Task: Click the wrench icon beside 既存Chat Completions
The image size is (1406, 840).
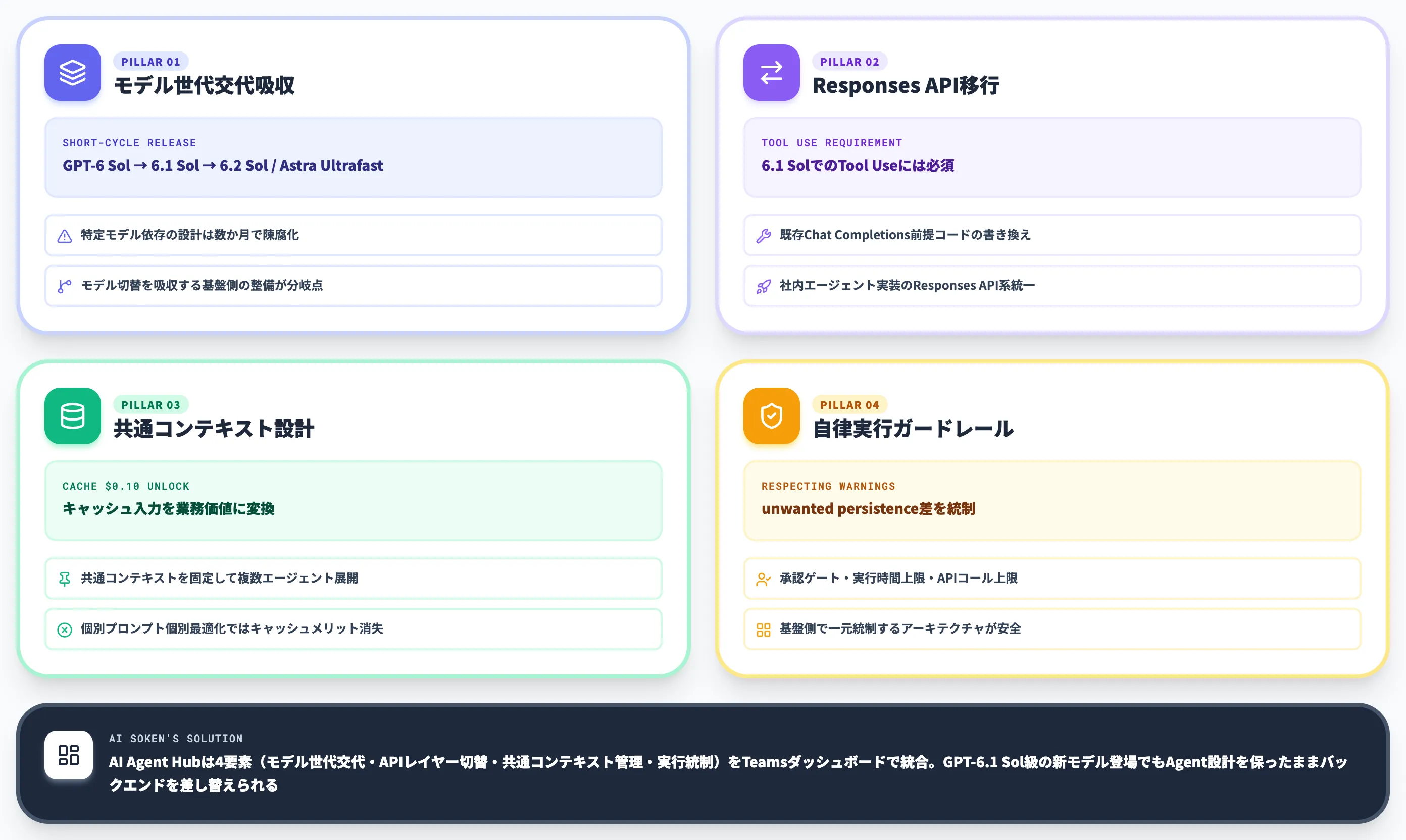Action: 763,236
